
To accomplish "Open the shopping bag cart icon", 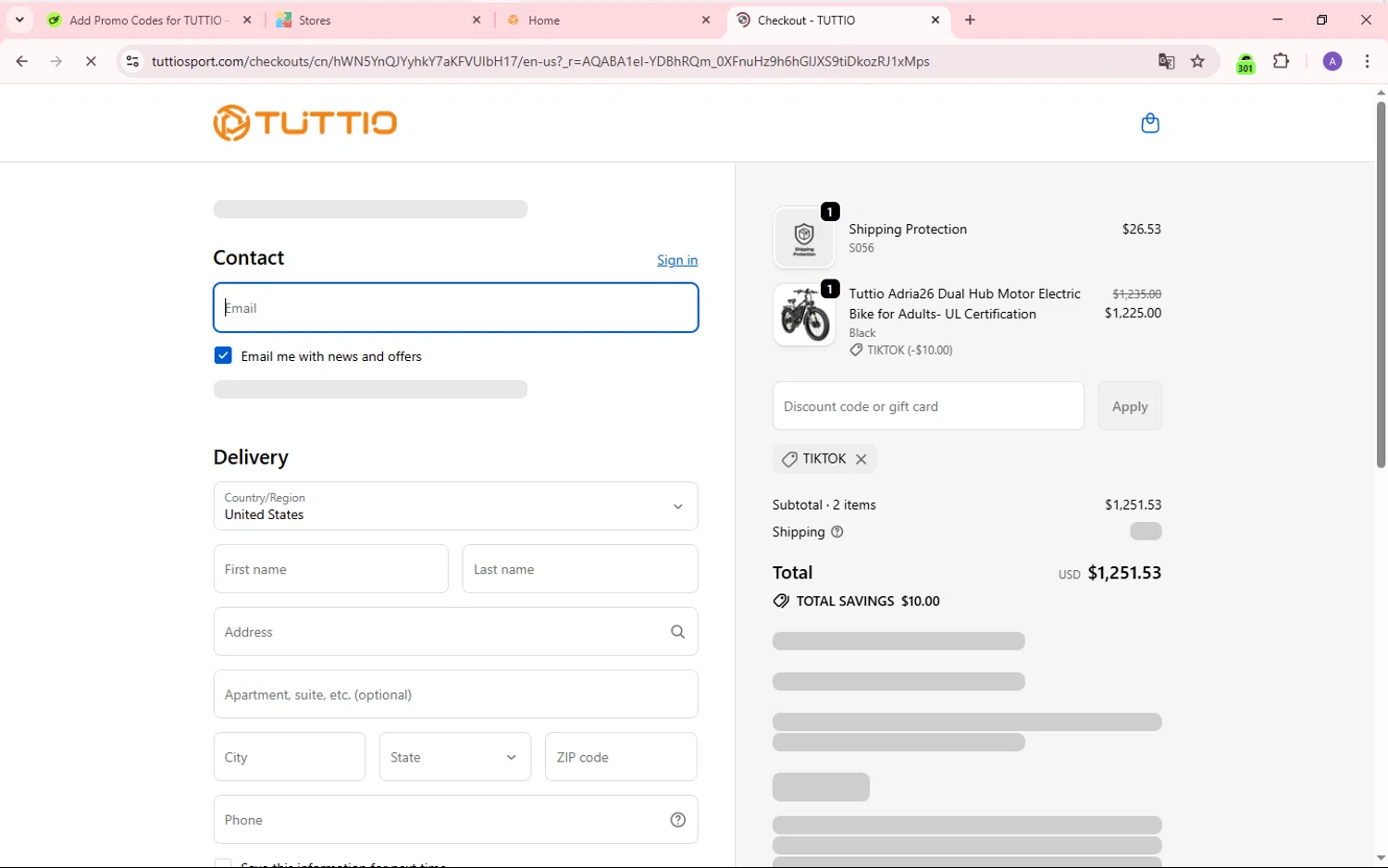I will (x=1150, y=123).
